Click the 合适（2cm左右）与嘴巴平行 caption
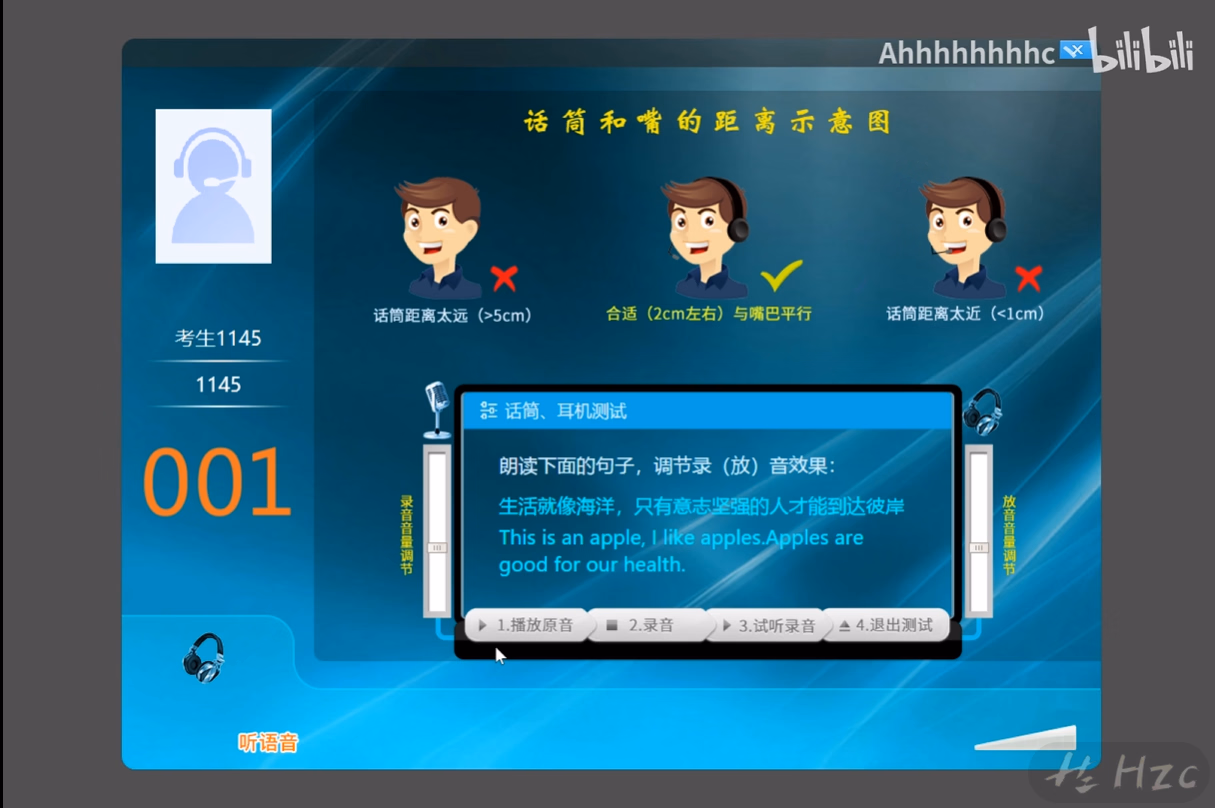Viewport: 1215px width, 808px height. 708,313
